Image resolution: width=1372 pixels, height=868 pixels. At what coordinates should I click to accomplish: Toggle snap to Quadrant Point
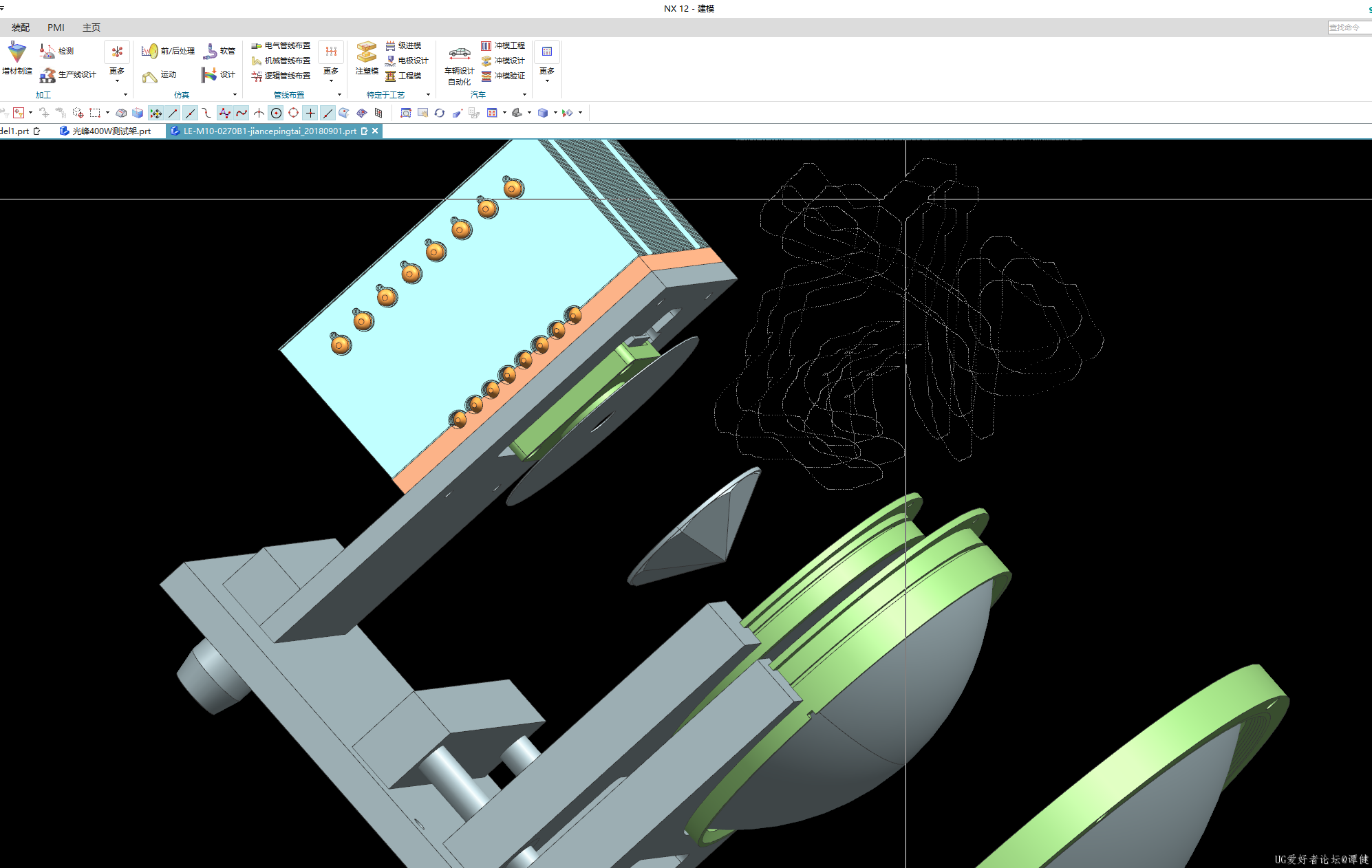pos(293,113)
